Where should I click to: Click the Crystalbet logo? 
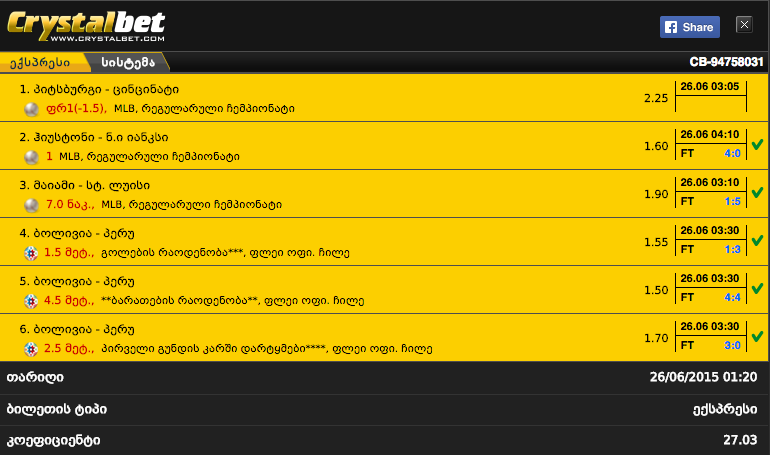click(86, 26)
